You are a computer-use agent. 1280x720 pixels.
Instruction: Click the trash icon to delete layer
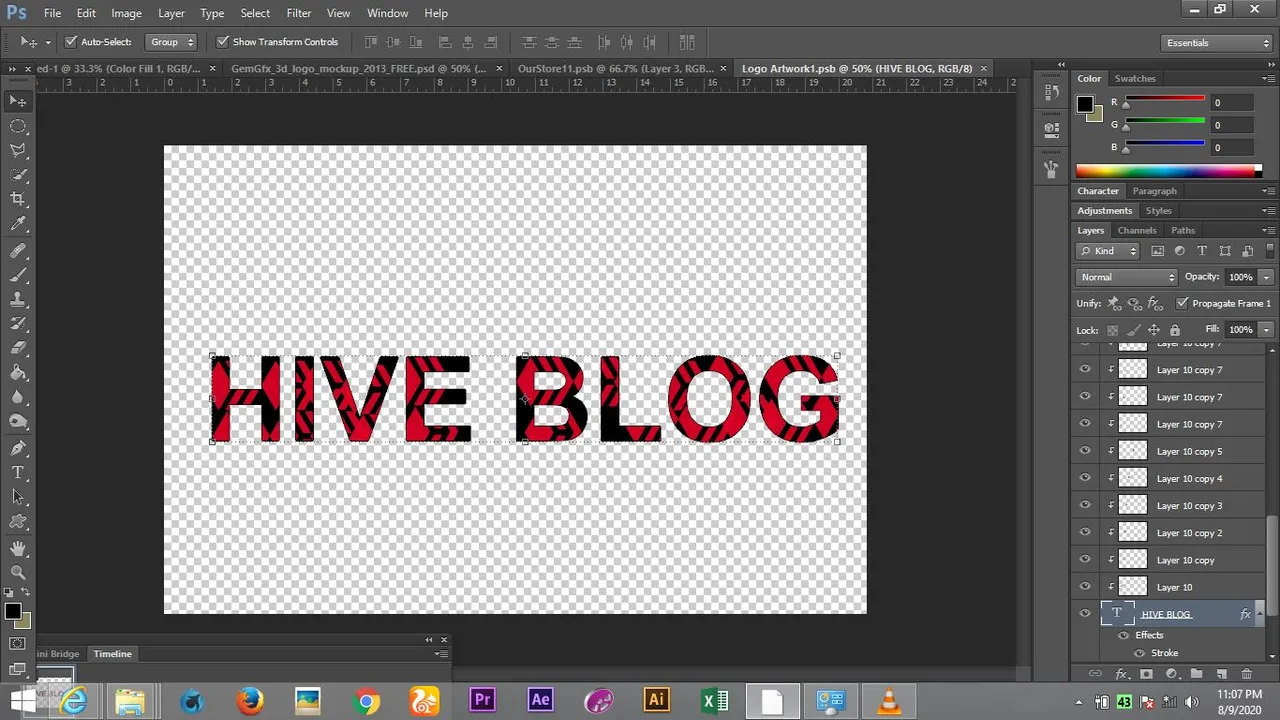(x=1246, y=675)
